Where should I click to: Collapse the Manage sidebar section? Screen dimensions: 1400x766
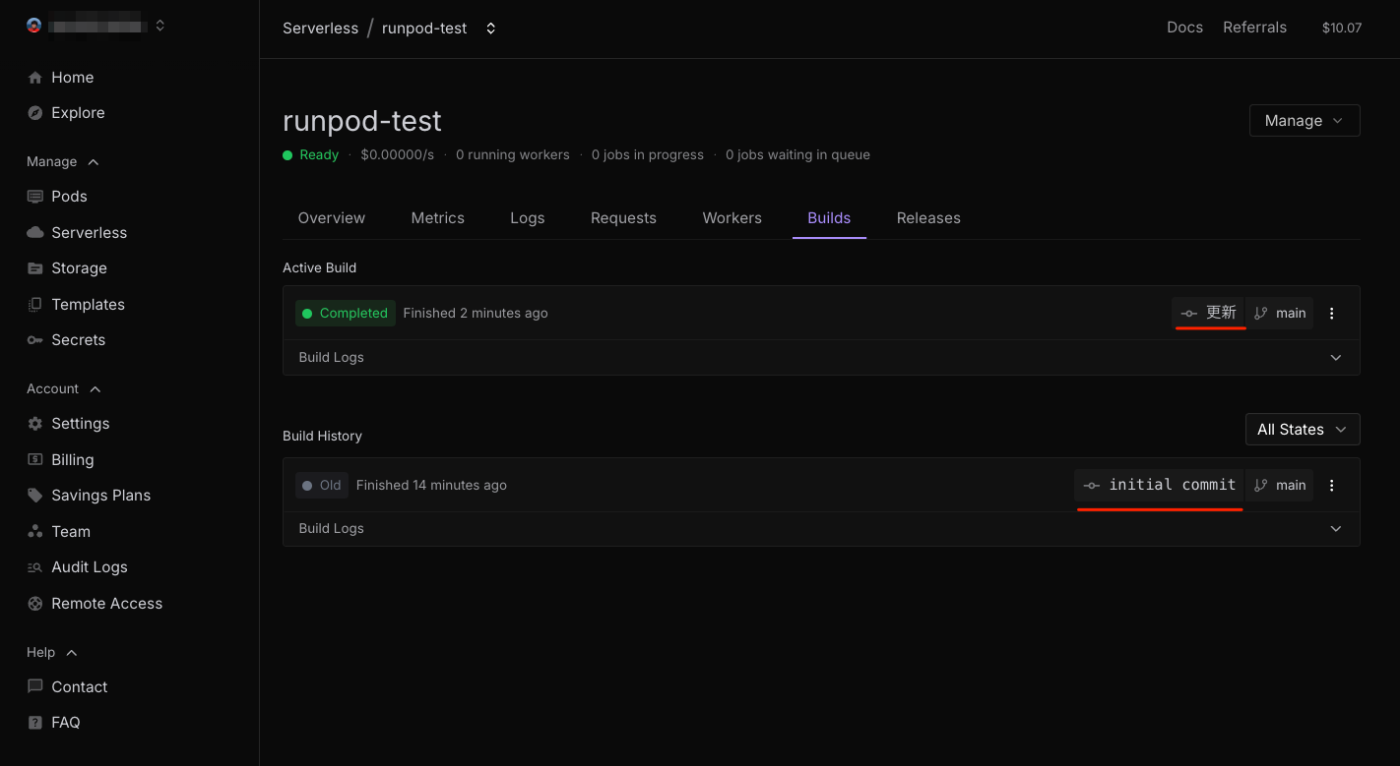point(94,162)
